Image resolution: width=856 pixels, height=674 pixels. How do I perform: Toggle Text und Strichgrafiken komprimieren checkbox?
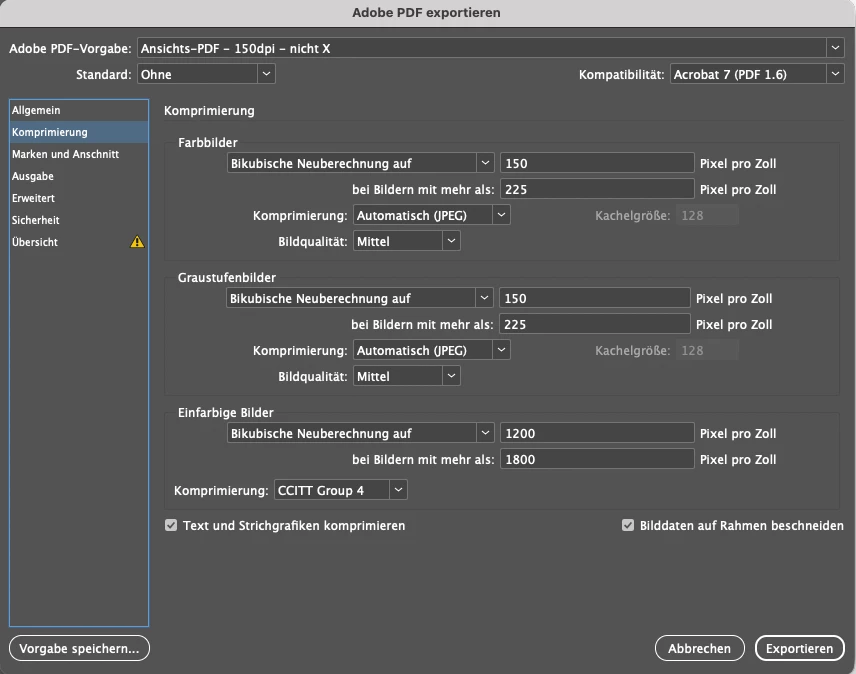point(171,525)
